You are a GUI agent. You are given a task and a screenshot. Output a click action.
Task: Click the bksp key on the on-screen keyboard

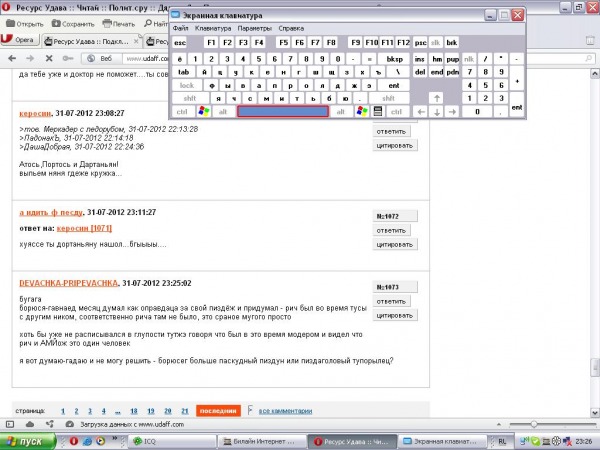[394, 59]
